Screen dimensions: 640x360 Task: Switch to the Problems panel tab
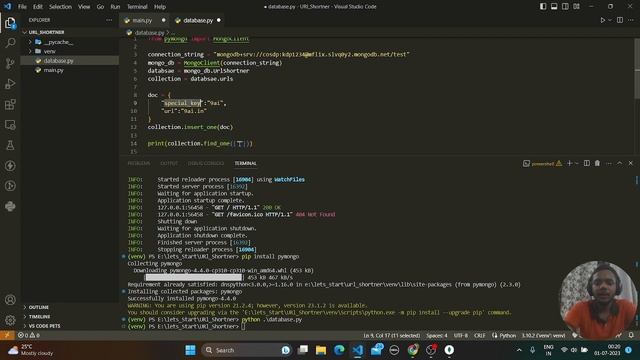(x=139, y=163)
